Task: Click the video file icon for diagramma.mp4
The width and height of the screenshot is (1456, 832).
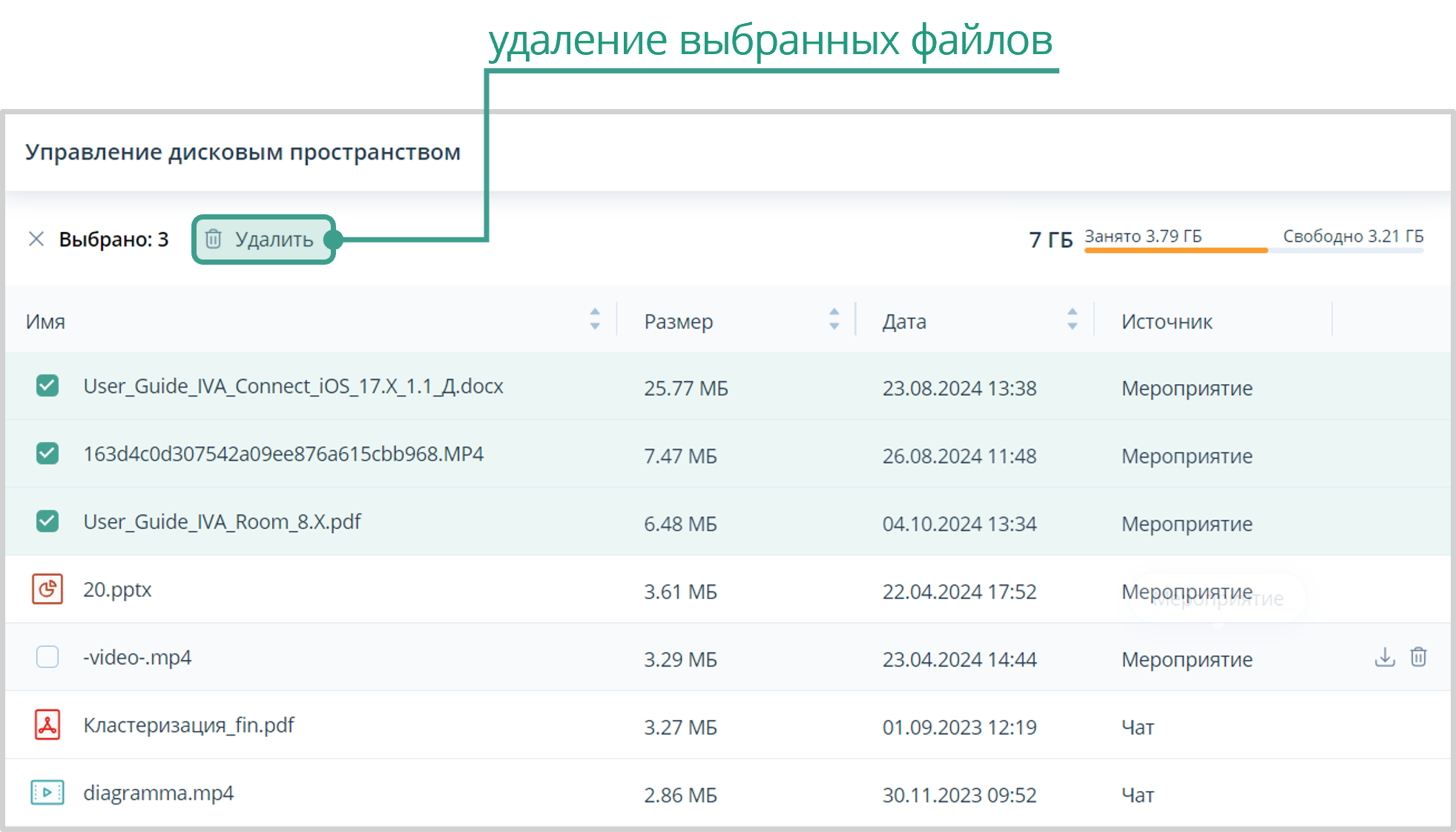Action: pos(47,793)
